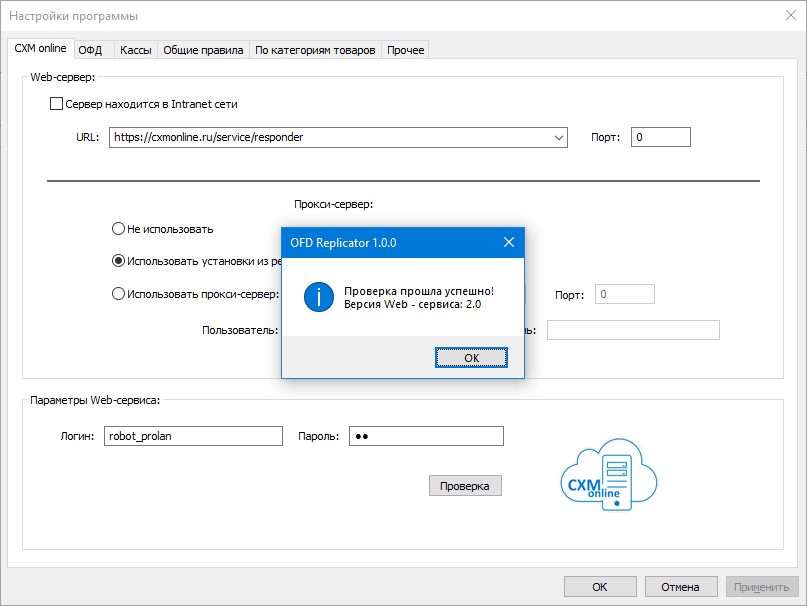Enable 'Сервер находится в Intranet сети' checkbox
This screenshot has width=807, height=606.
click(57, 103)
